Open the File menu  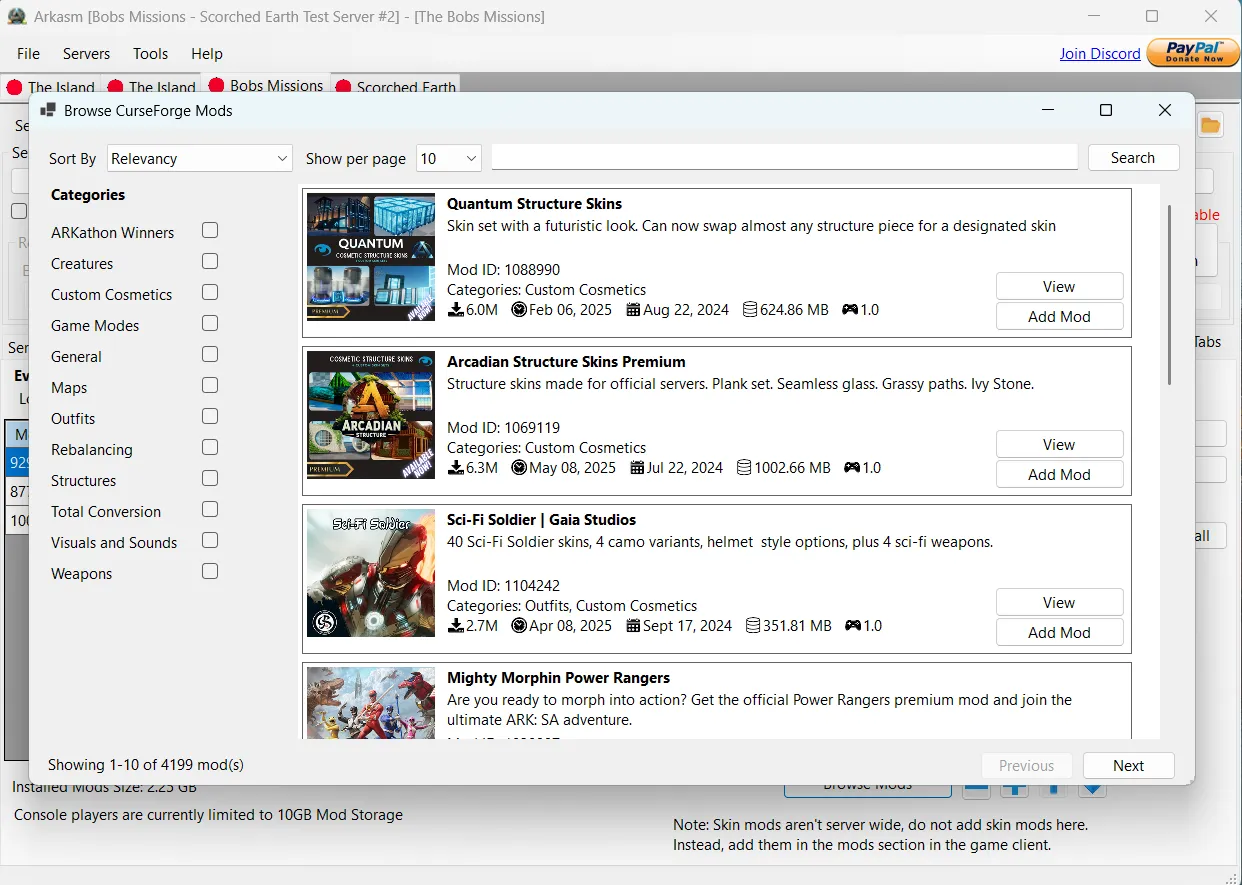point(28,54)
